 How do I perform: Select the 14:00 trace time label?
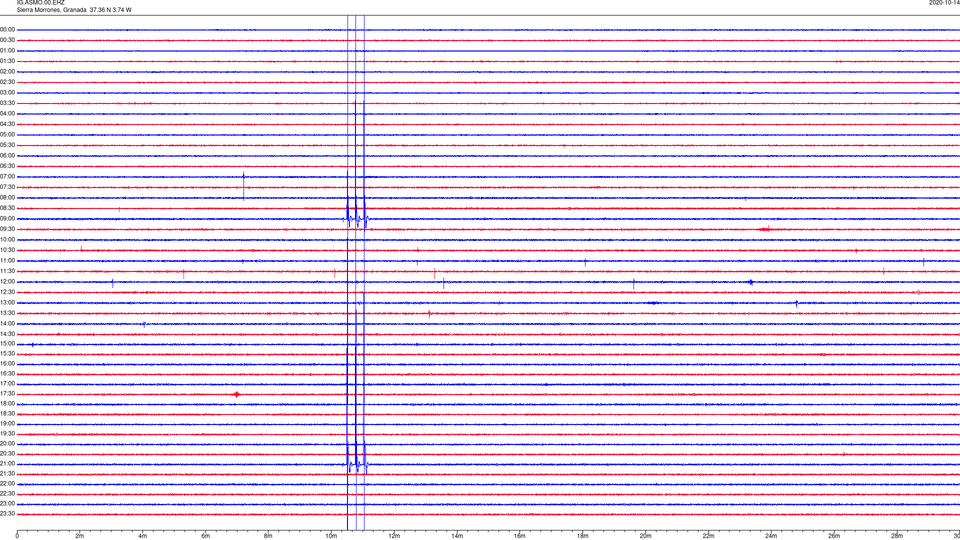coord(7,324)
